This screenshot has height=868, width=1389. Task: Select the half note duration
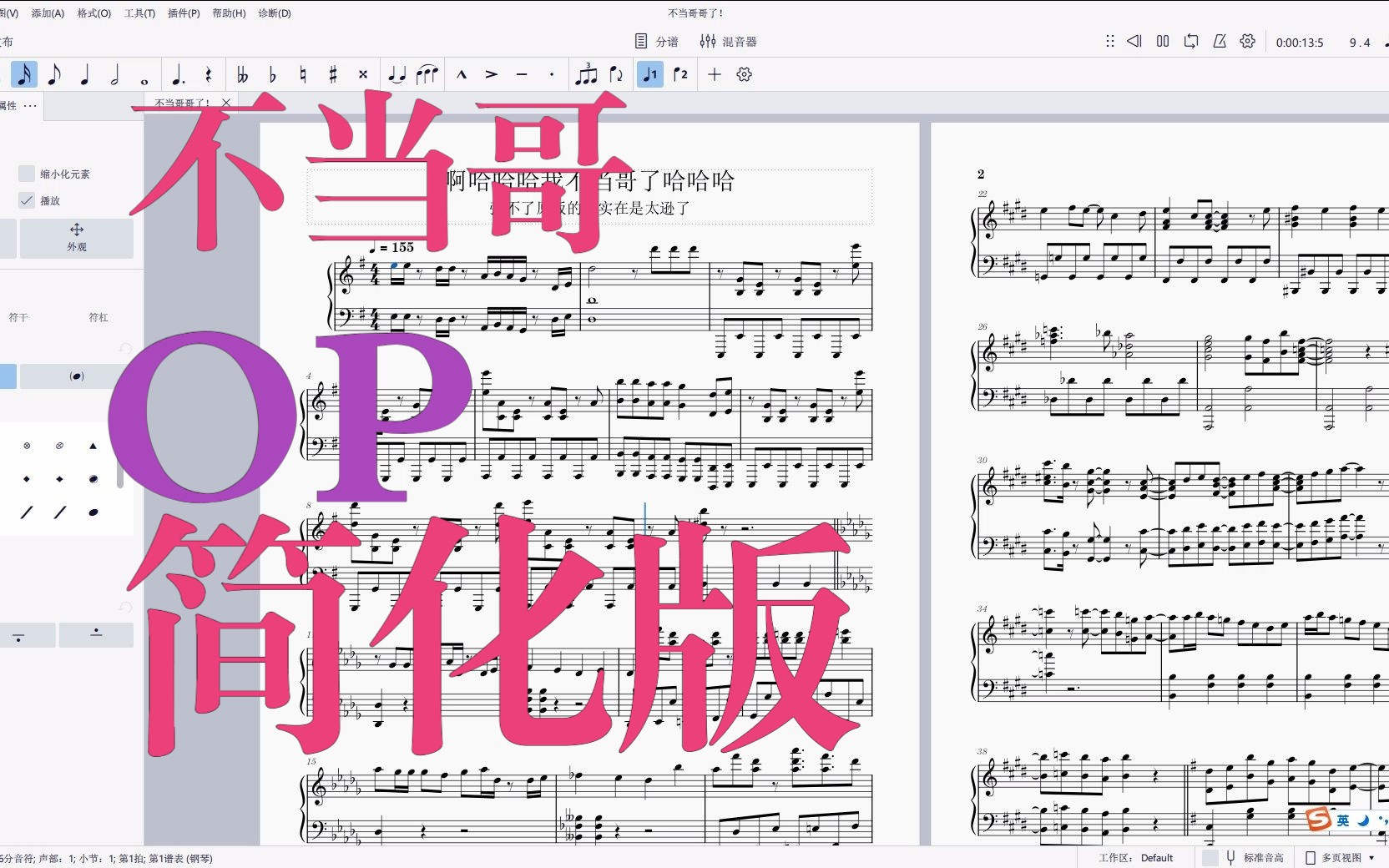114,74
